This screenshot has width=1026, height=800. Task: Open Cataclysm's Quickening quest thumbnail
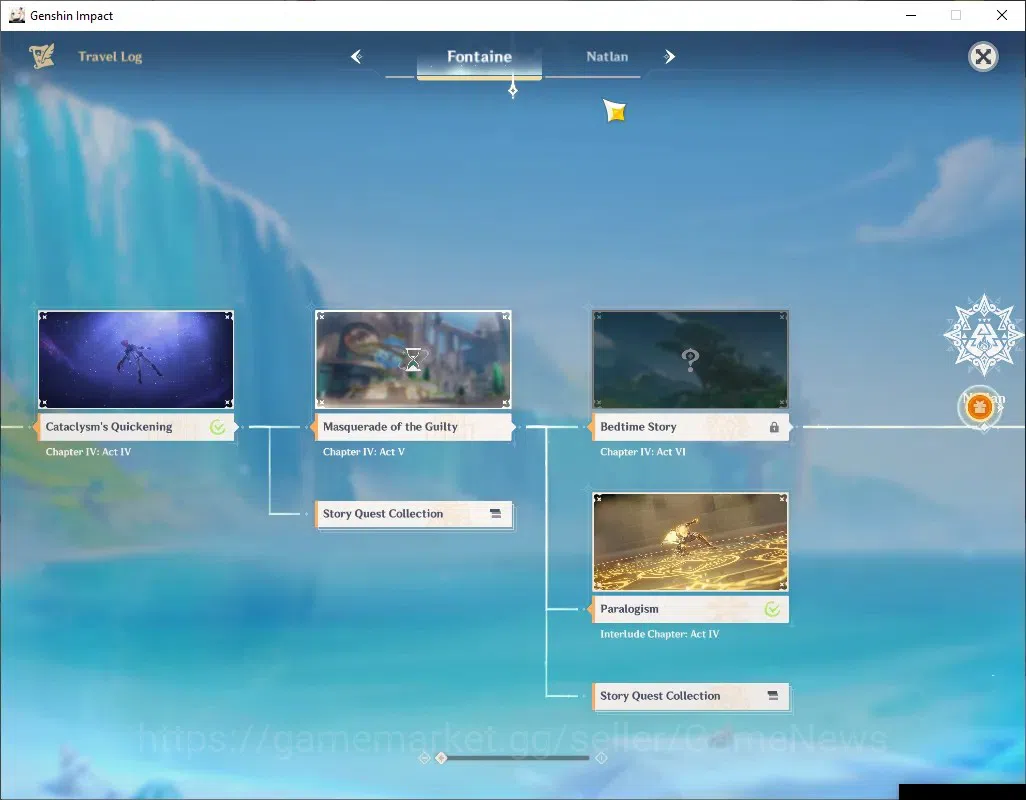pos(136,360)
